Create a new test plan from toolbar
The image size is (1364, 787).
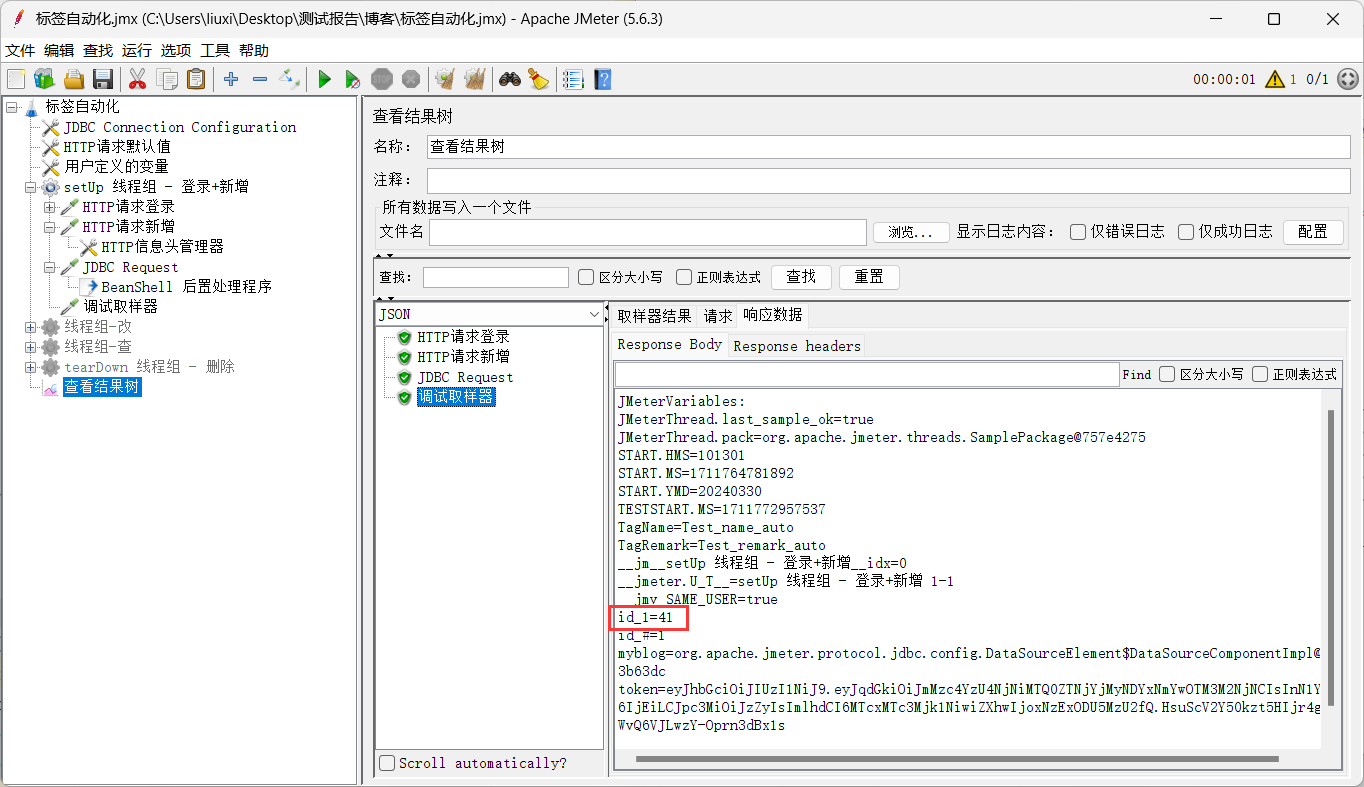click(x=16, y=79)
